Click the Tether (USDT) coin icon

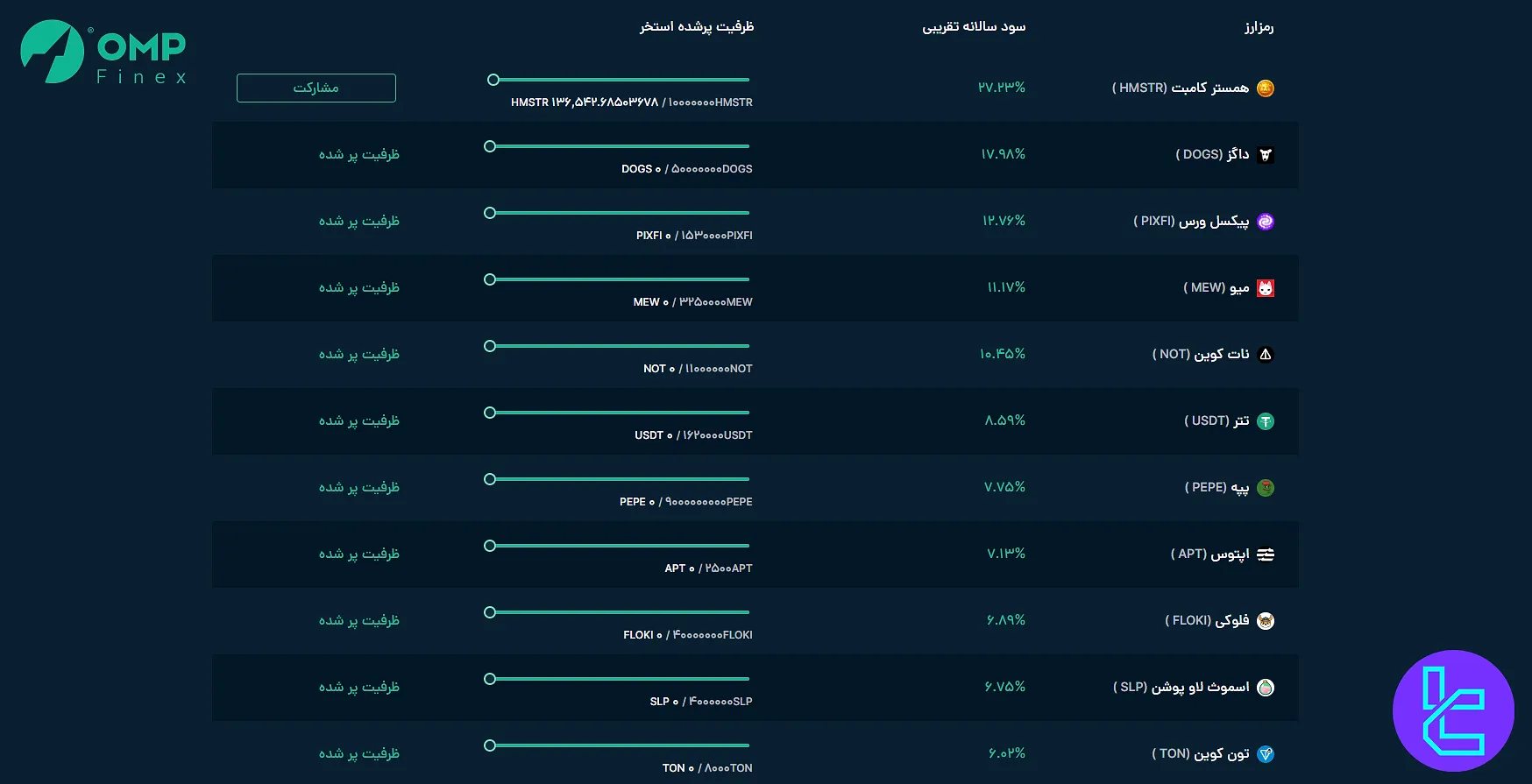coord(1265,421)
